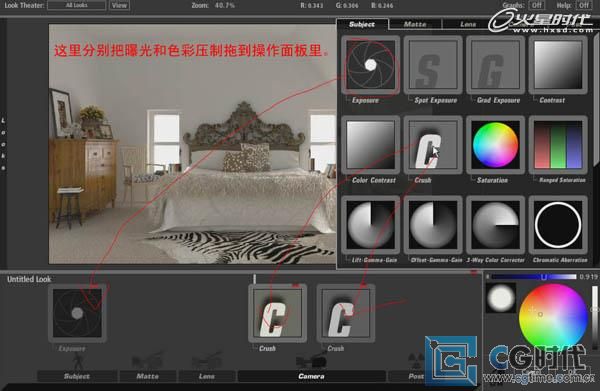This screenshot has width=600, height=391.
Task: Pick the Color Contrast tool
Action: pos(370,145)
